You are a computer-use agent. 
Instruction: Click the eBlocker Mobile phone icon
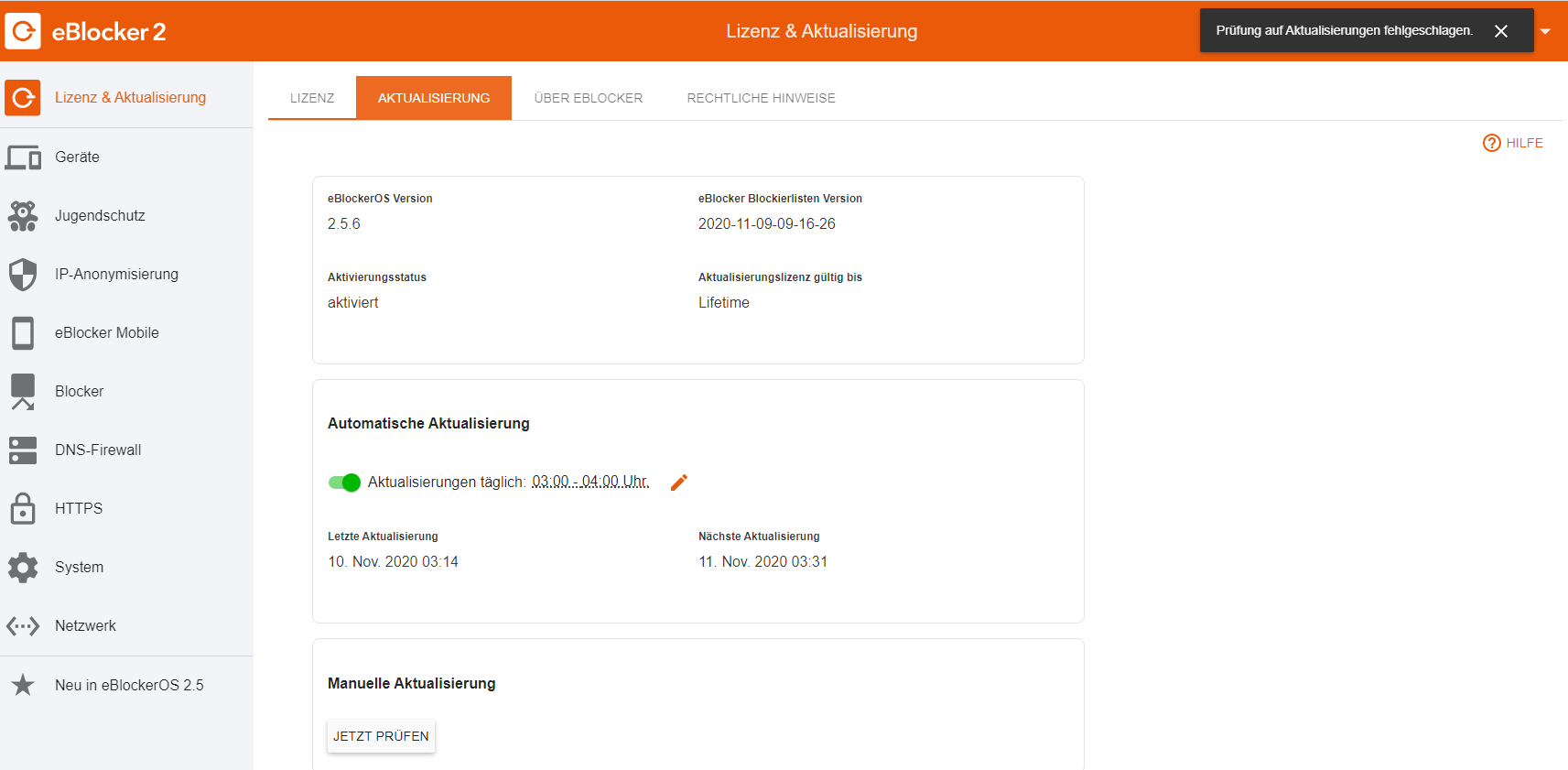pyautogui.click(x=23, y=333)
